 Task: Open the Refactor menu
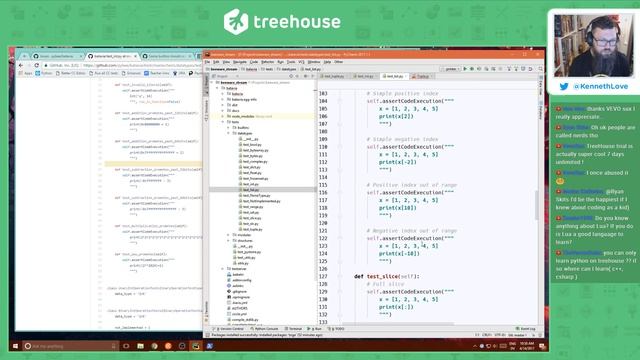click(267, 62)
